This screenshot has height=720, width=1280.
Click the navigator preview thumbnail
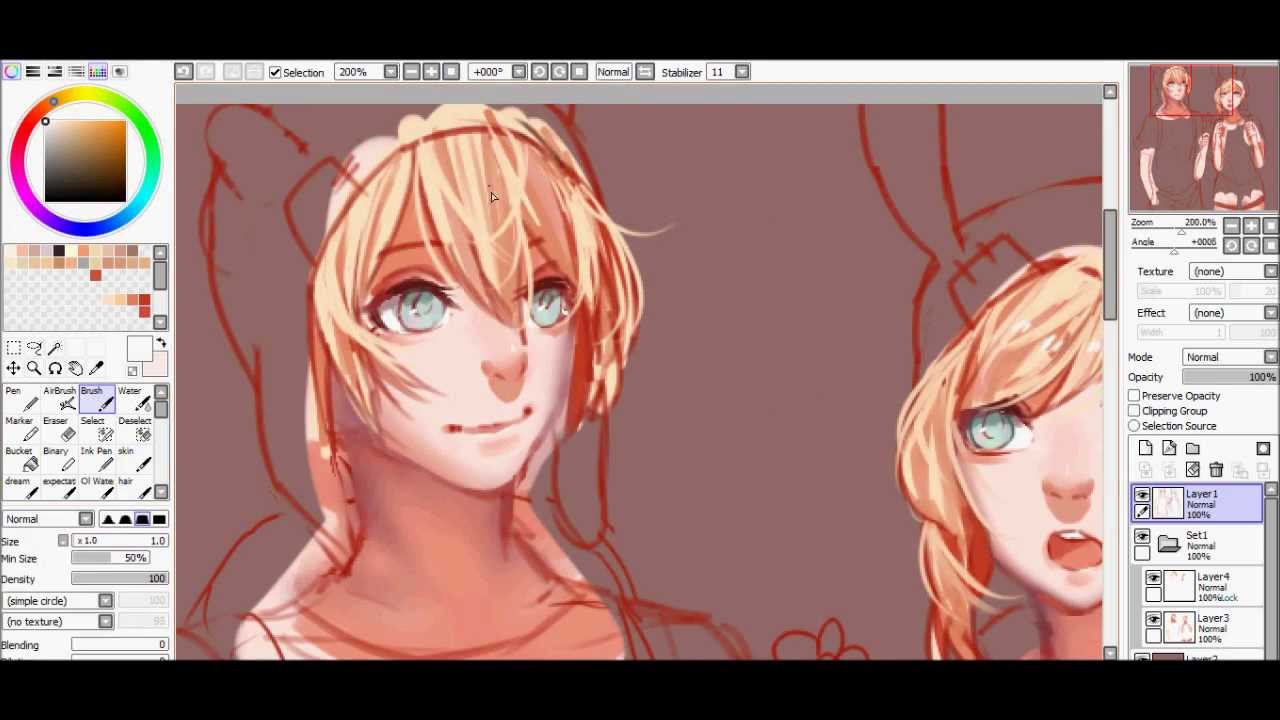[x=1203, y=138]
